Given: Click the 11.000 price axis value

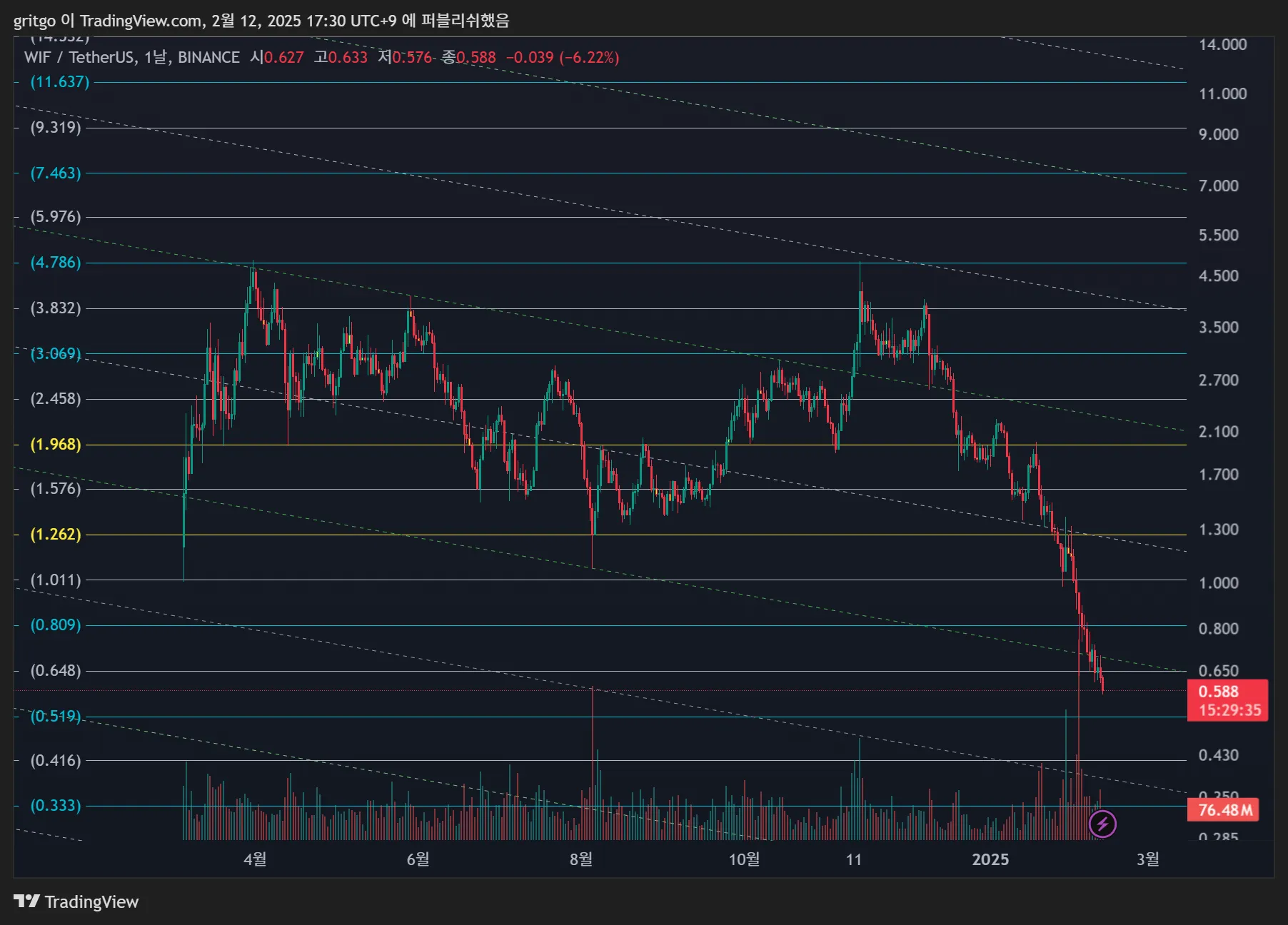Looking at the screenshot, I should (x=1222, y=94).
